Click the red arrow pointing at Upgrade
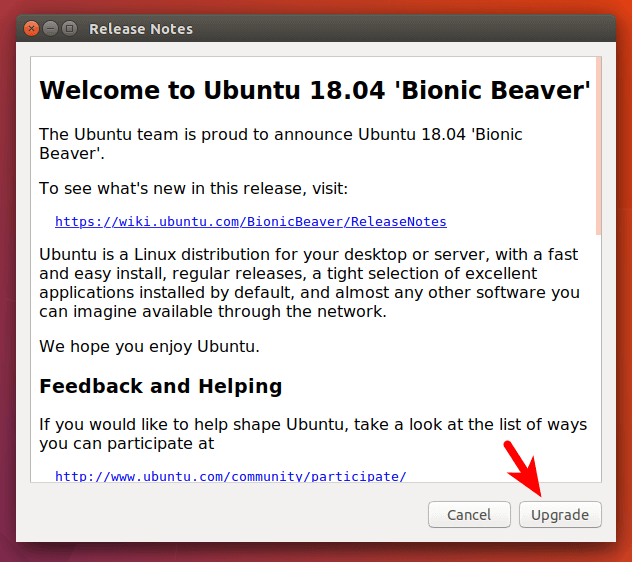This screenshot has width=632, height=562. (528, 472)
